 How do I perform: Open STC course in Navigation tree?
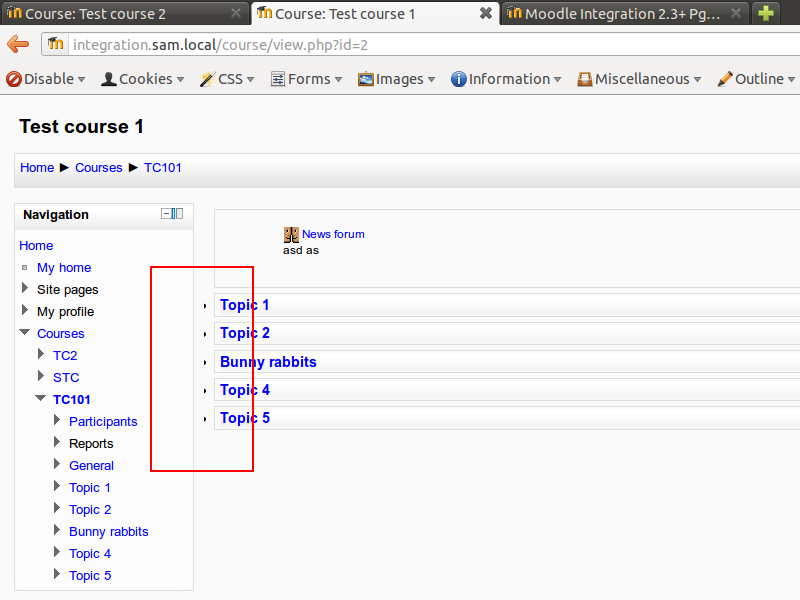(x=66, y=377)
